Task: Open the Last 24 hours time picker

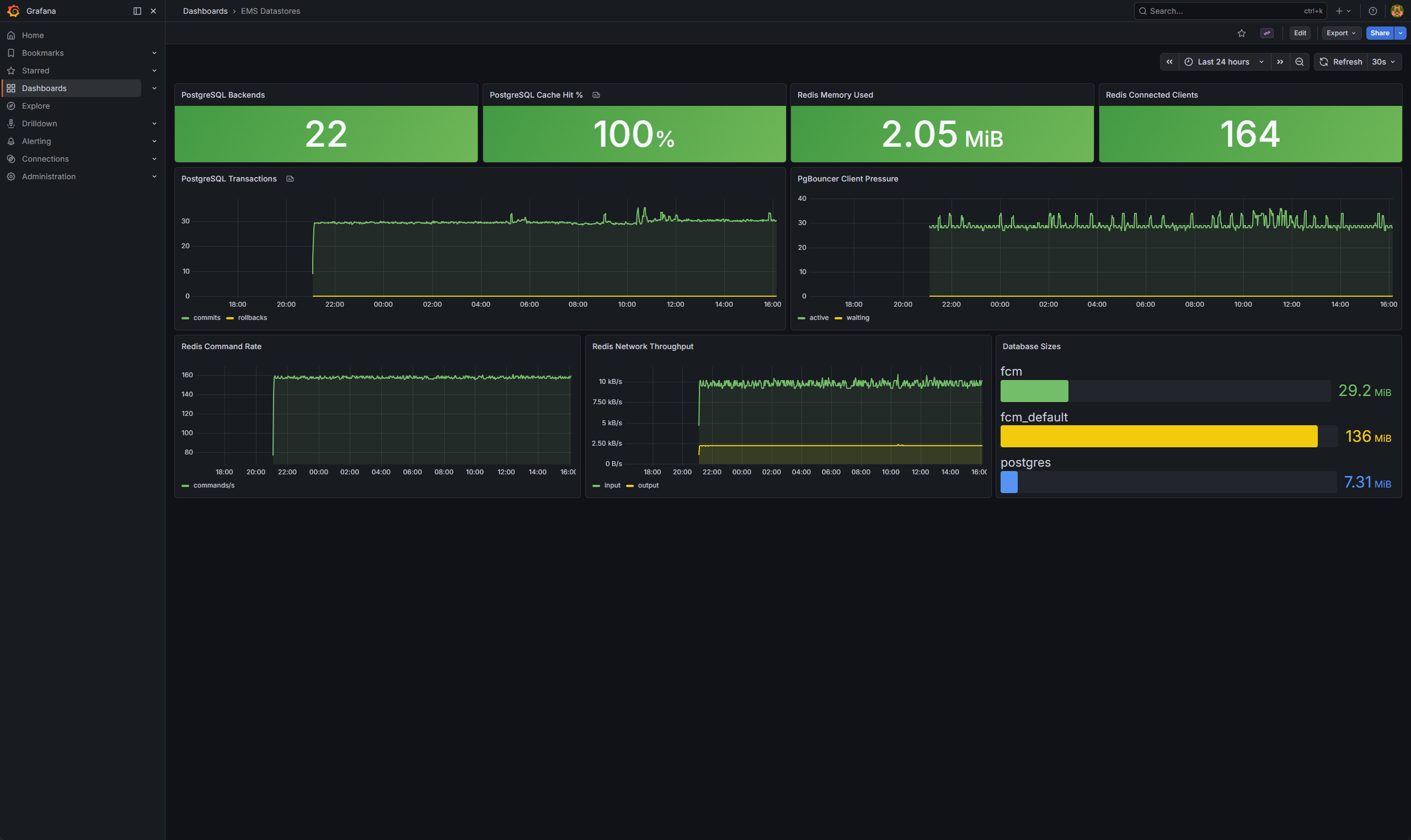Action: coord(1224,62)
